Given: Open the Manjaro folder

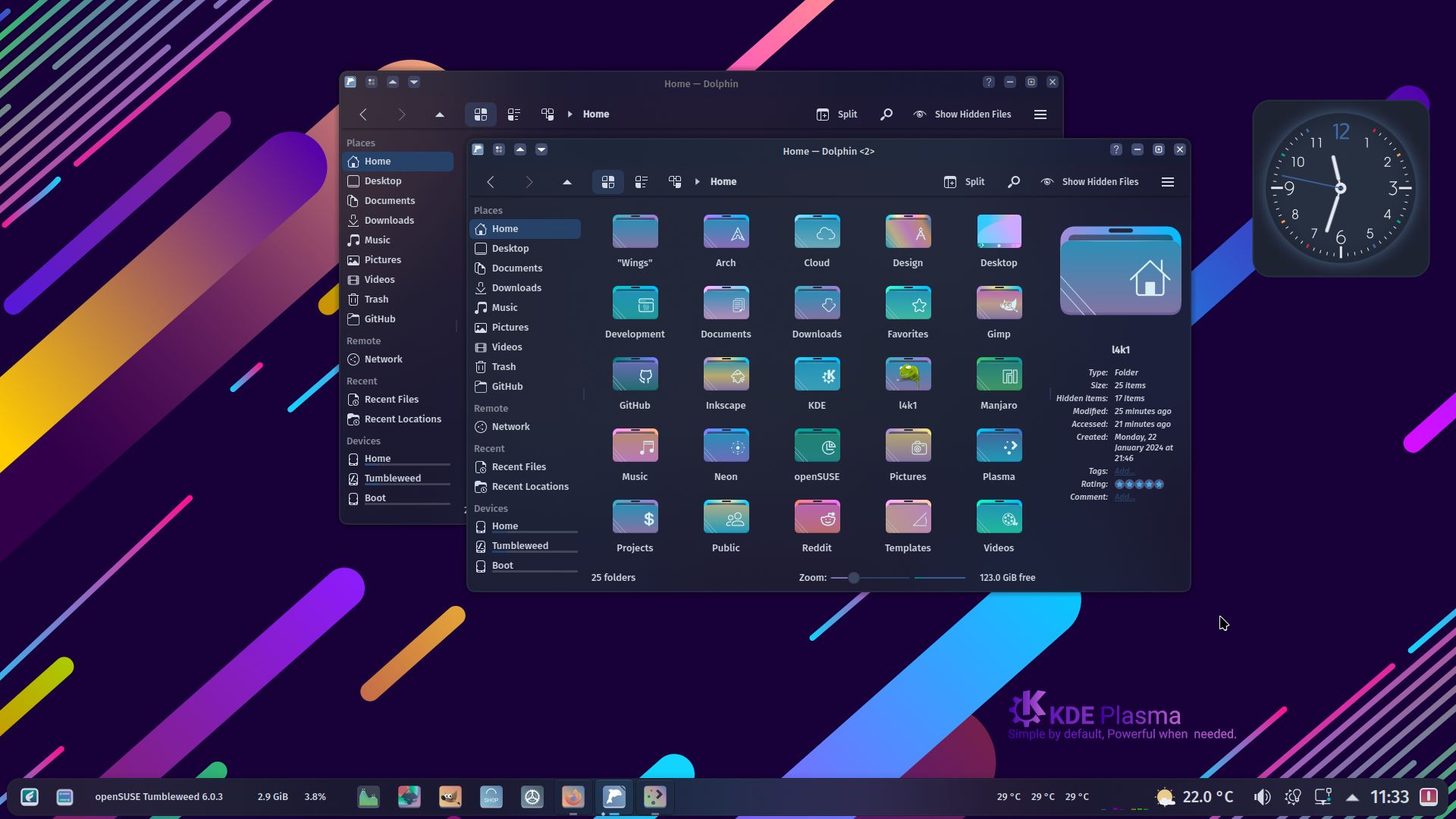Looking at the screenshot, I should tap(999, 384).
